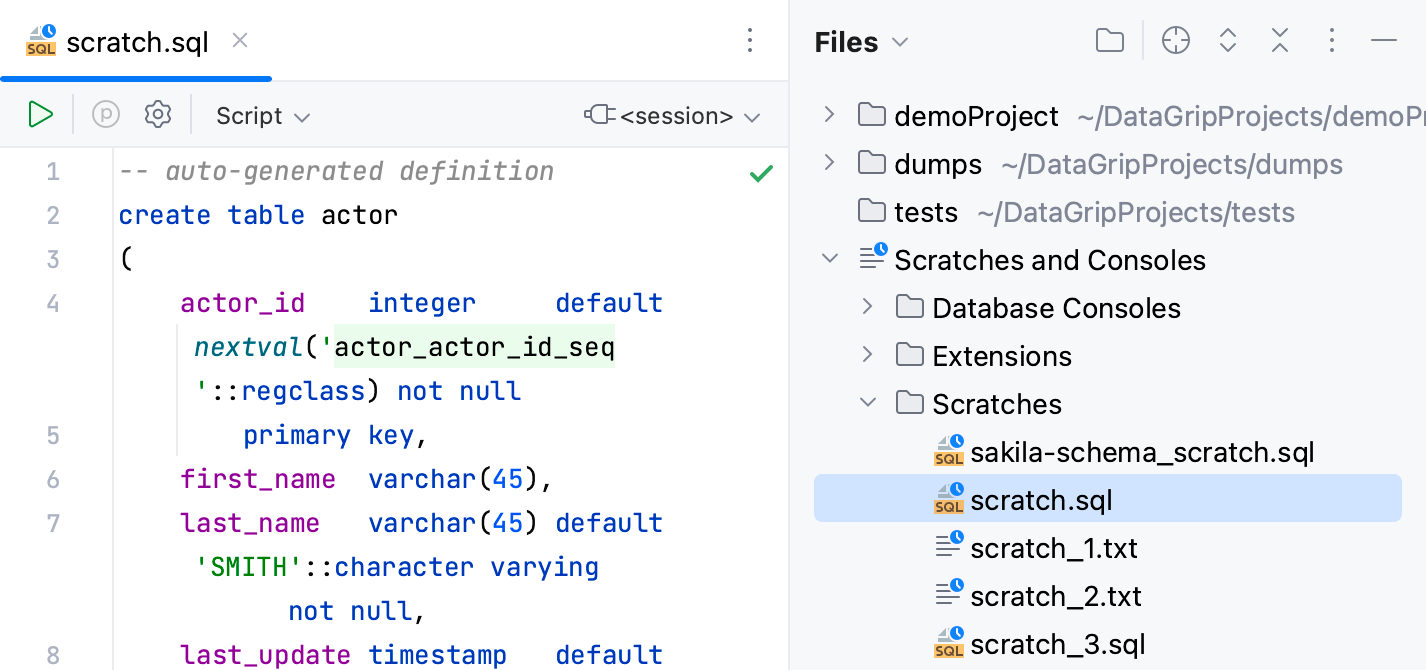Expand the Database Consoles folder
1426x670 pixels.
866,307
